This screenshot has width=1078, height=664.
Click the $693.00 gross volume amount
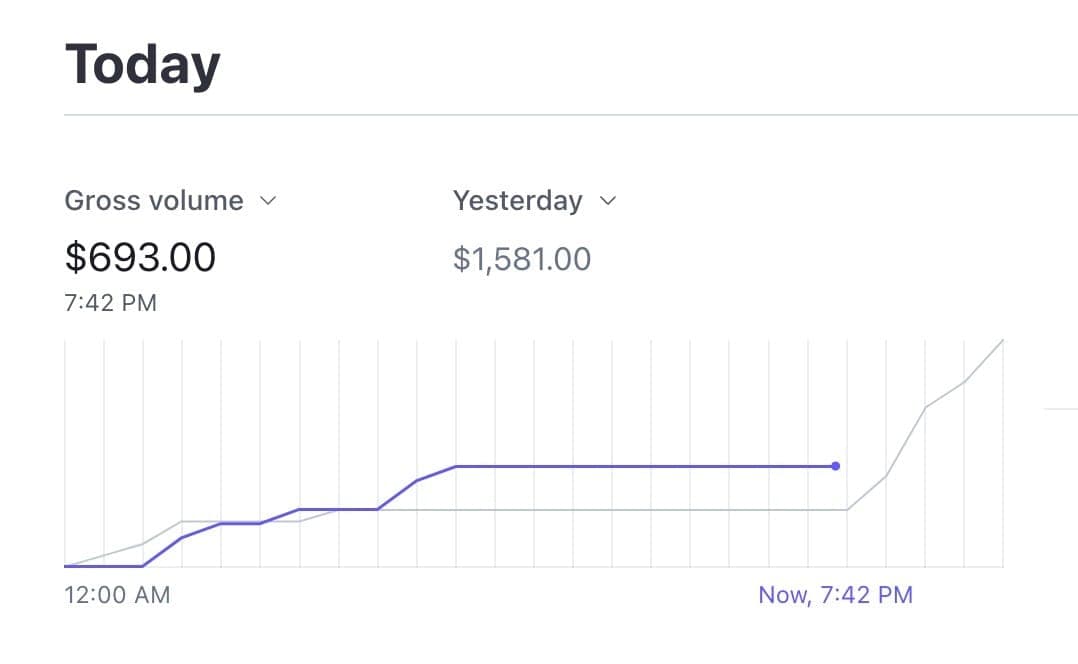point(140,258)
